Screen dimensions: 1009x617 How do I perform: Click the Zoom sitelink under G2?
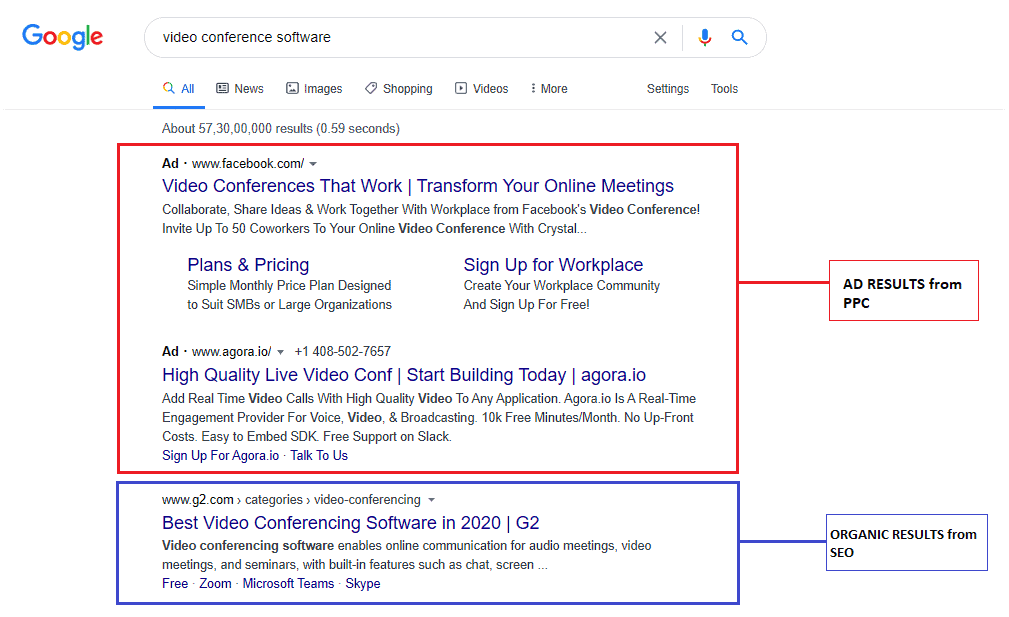215,584
